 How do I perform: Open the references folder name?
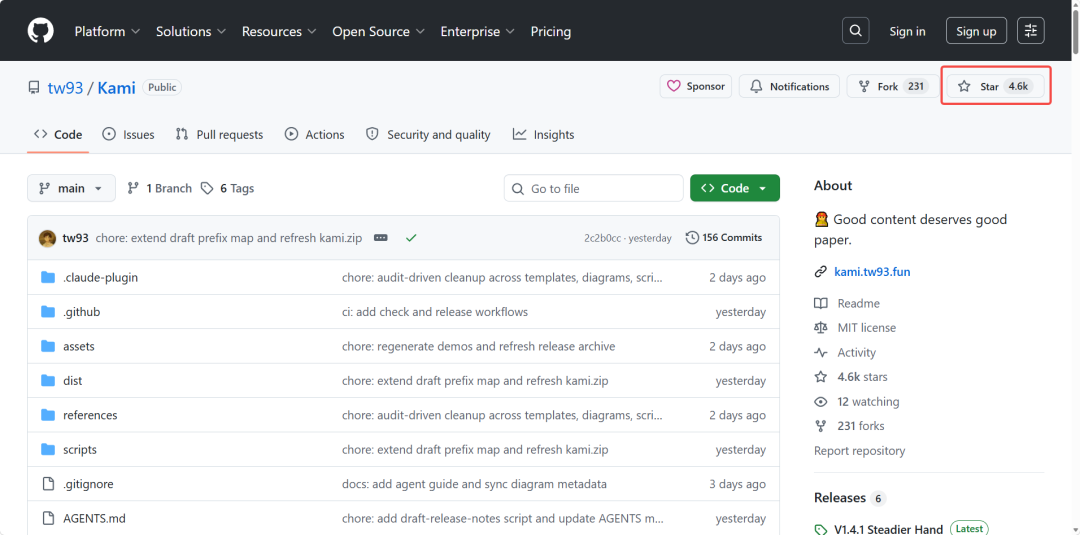(90, 415)
